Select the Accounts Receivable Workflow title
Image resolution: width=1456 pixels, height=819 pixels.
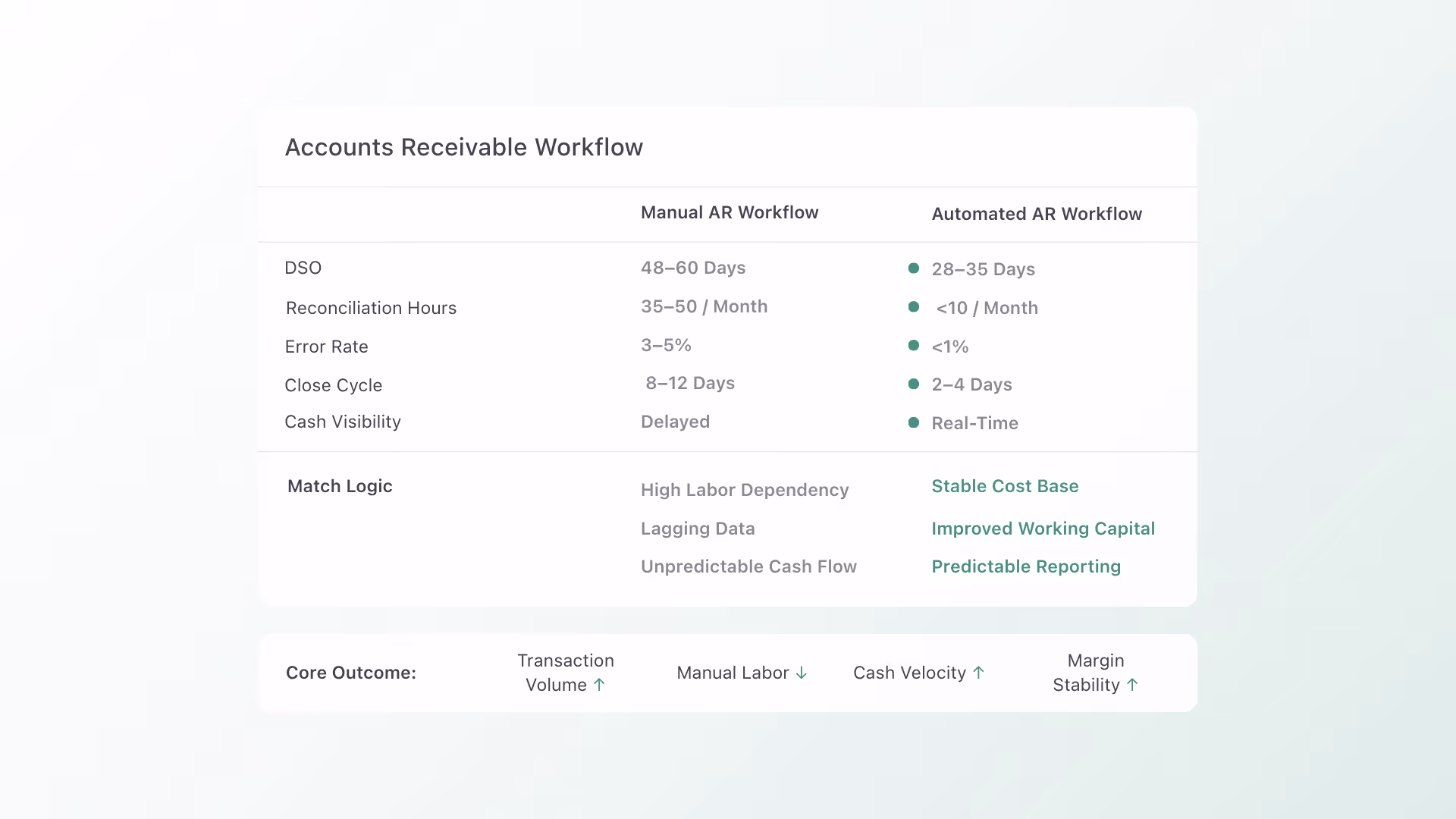(464, 147)
